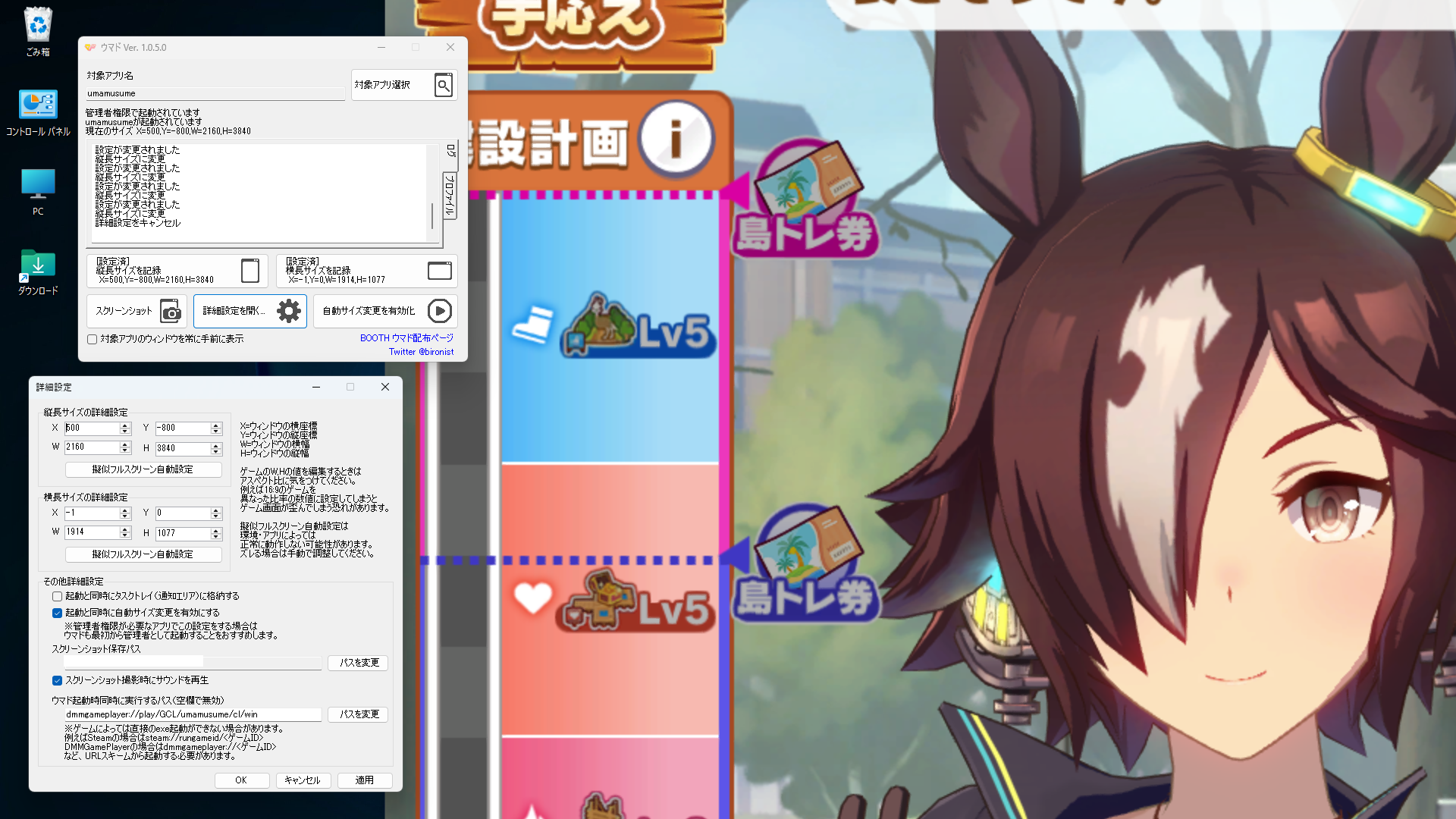Focus the portrait X field showing 500
Screen dimensions: 1456x819
click(x=93, y=428)
